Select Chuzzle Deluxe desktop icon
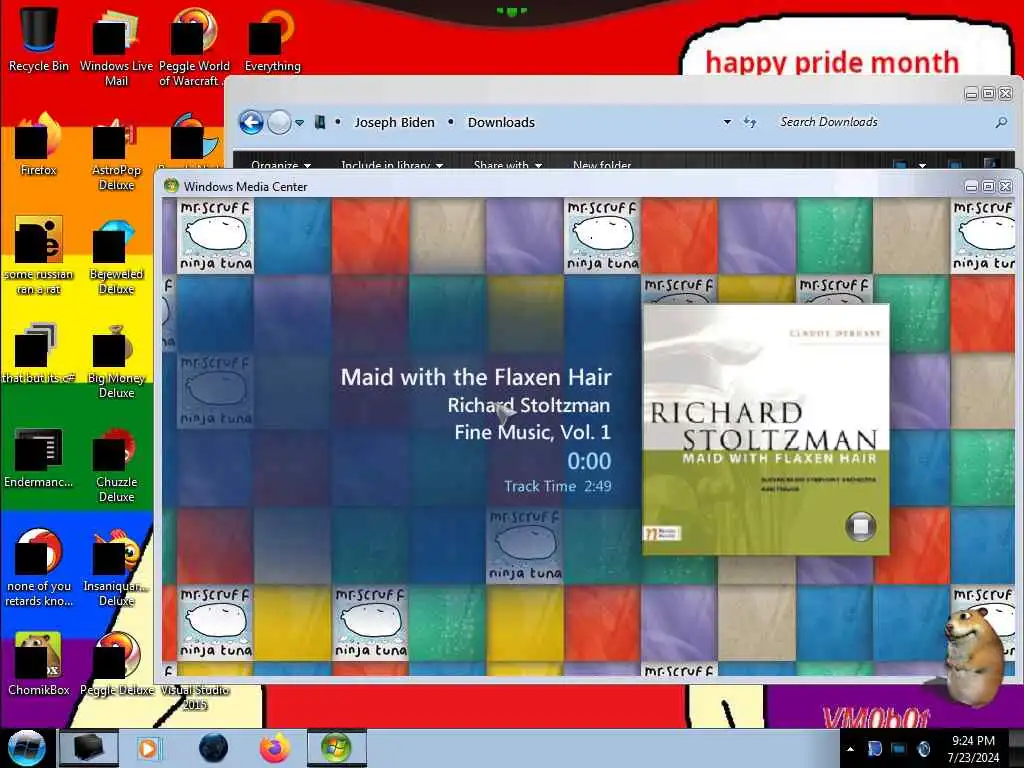This screenshot has width=1024, height=768. (116, 465)
